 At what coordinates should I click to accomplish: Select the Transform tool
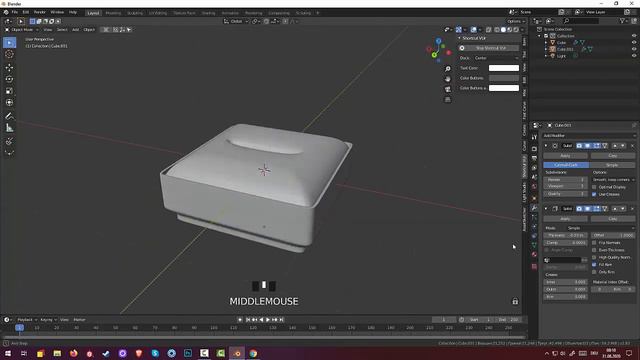click(9, 103)
